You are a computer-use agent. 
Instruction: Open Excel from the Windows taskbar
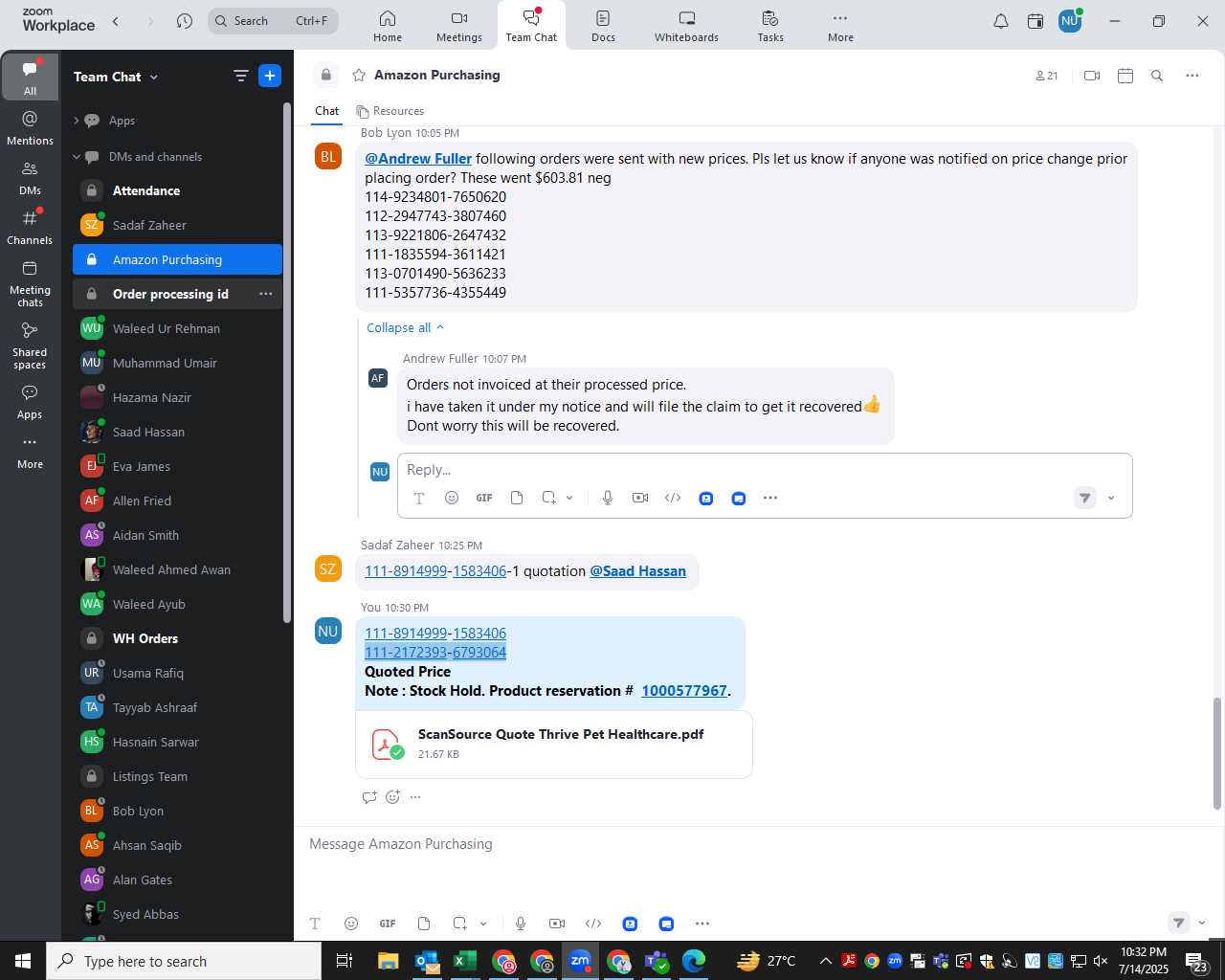(x=465, y=961)
